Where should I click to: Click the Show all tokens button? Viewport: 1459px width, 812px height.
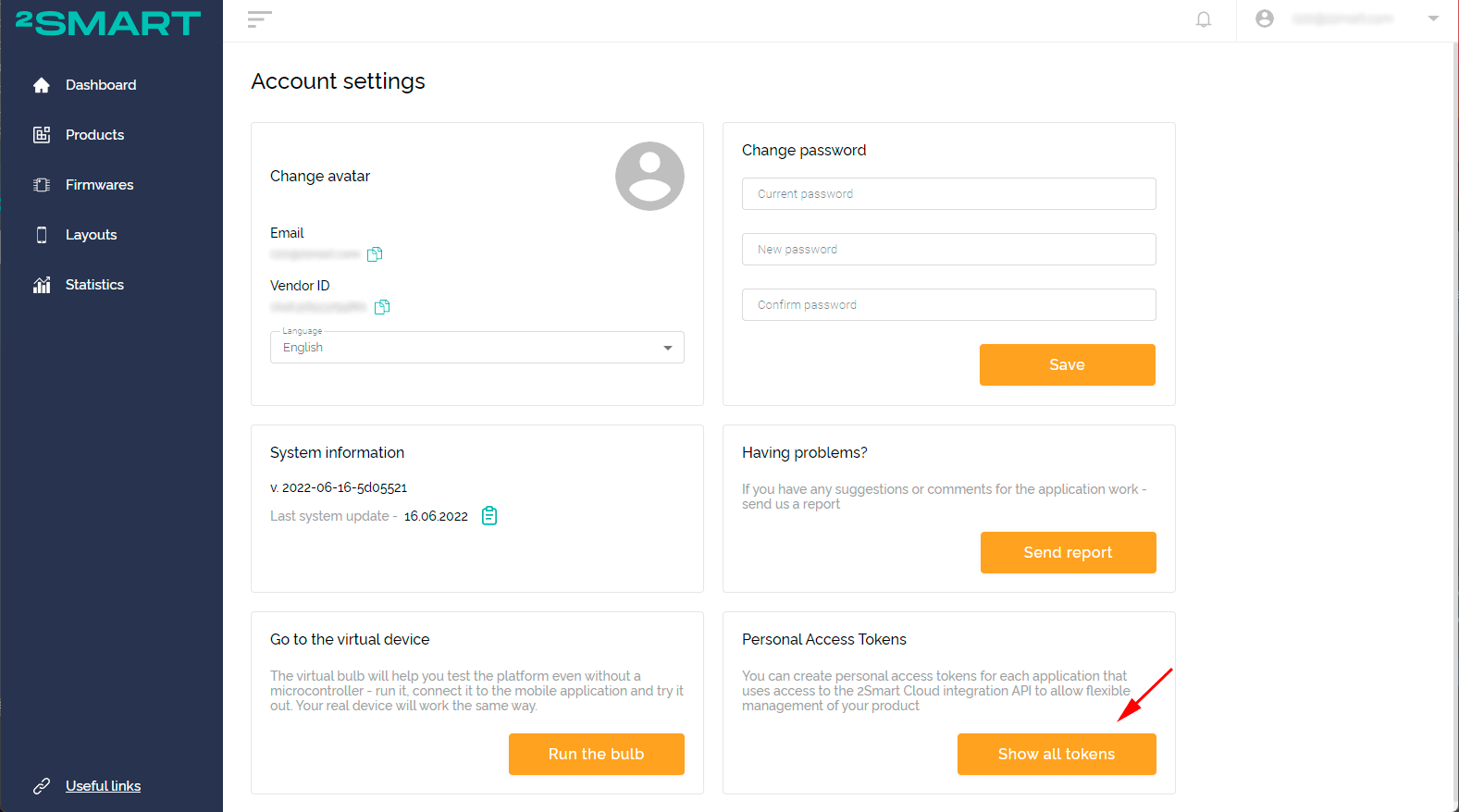tap(1057, 754)
